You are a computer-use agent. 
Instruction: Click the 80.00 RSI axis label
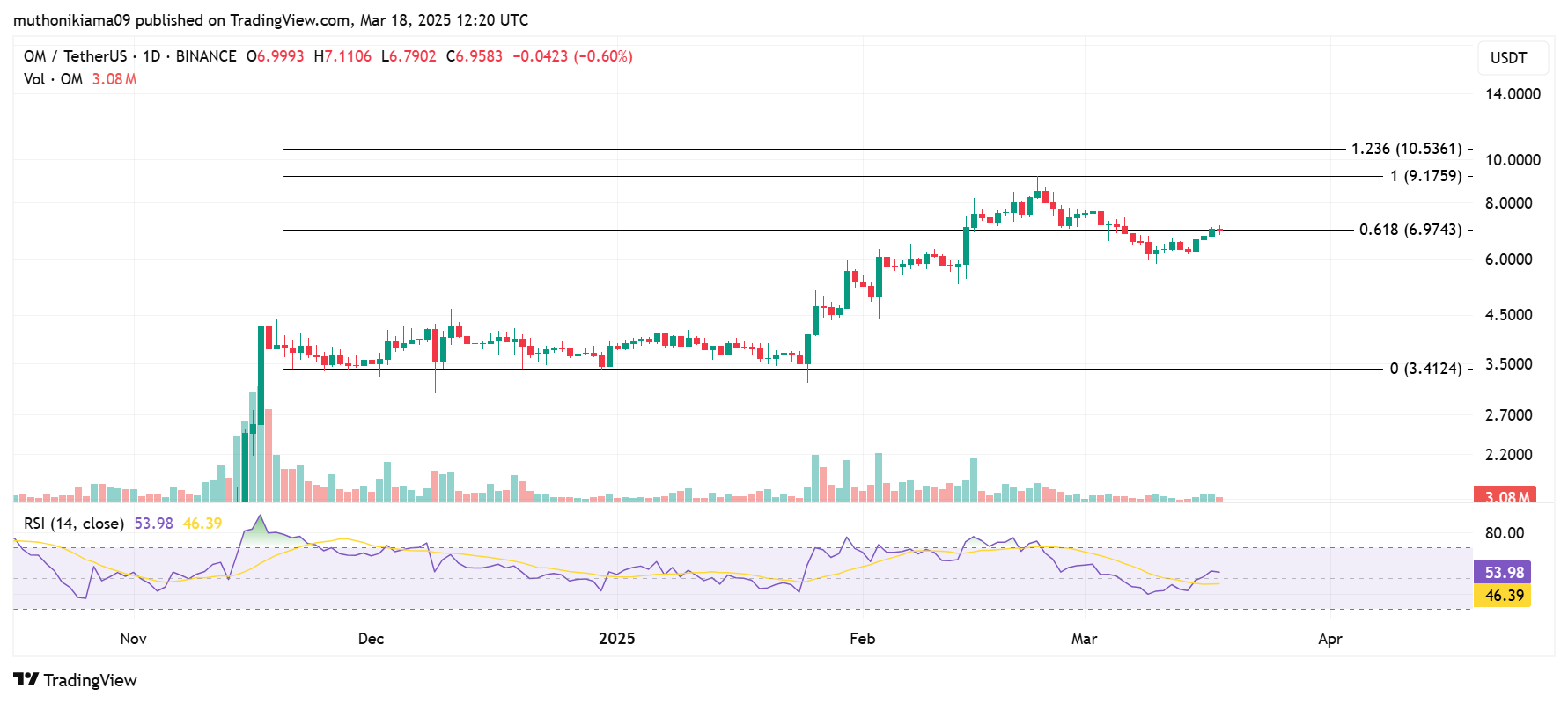point(1505,533)
